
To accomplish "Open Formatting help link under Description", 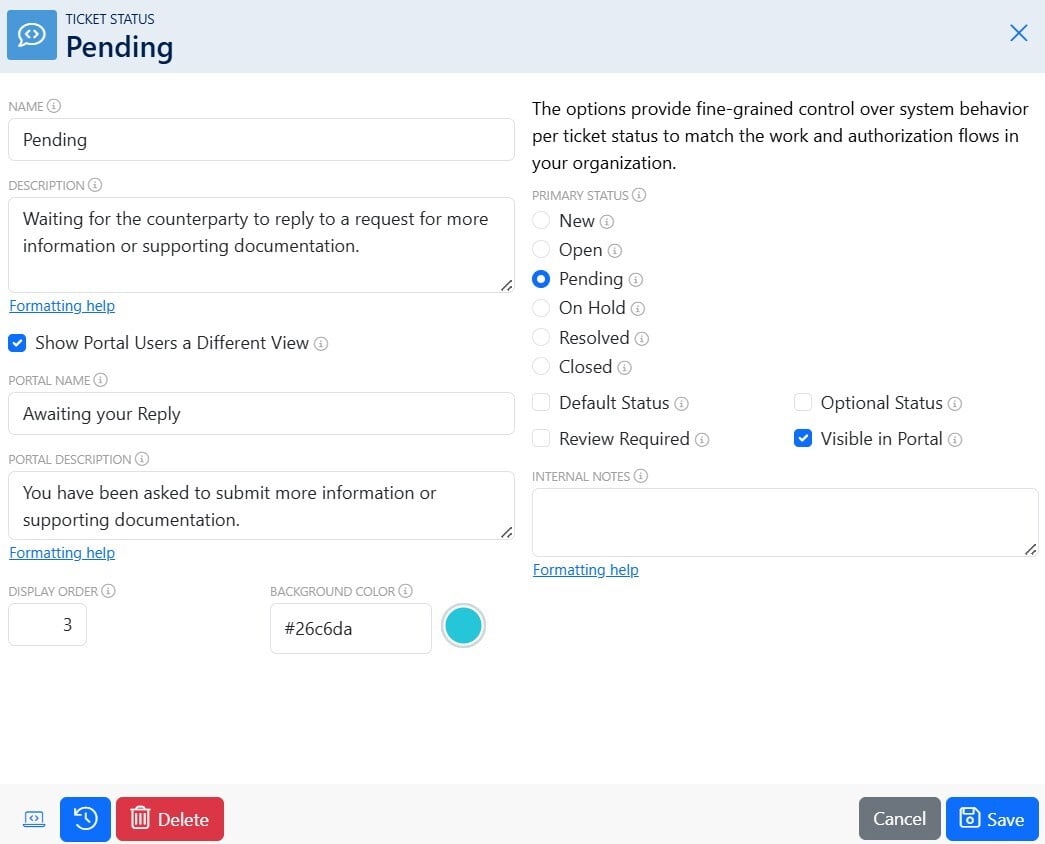I will (x=62, y=305).
